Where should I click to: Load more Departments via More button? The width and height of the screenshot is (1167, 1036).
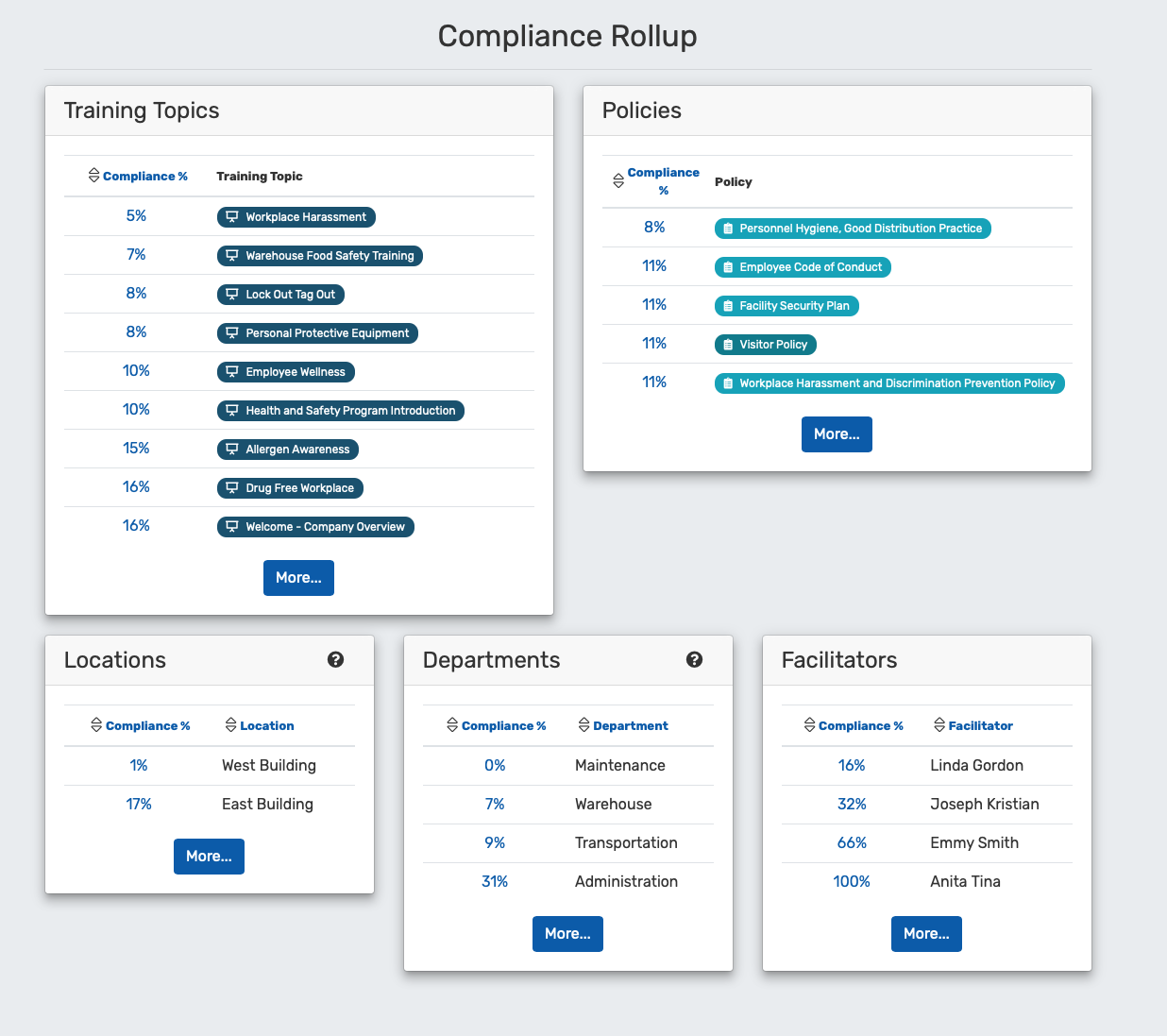(567, 934)
